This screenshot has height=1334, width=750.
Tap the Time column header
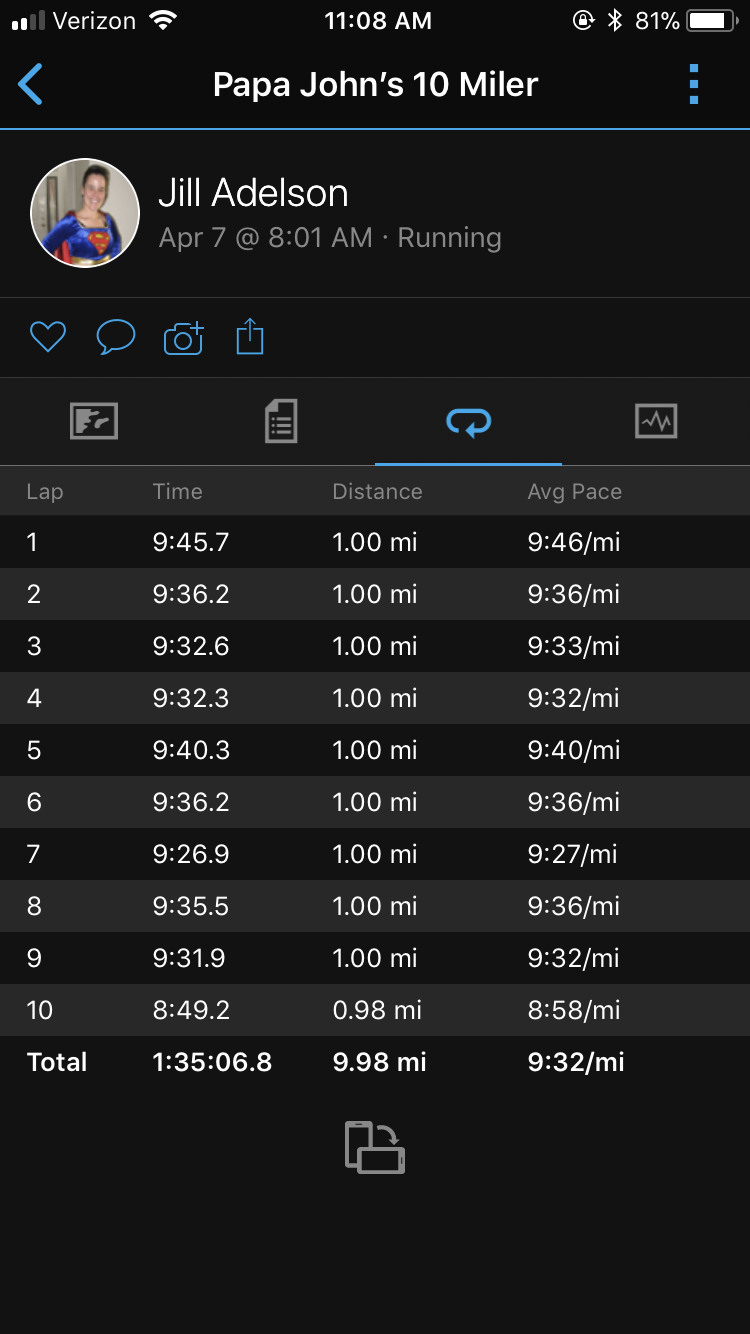point(178,491)
